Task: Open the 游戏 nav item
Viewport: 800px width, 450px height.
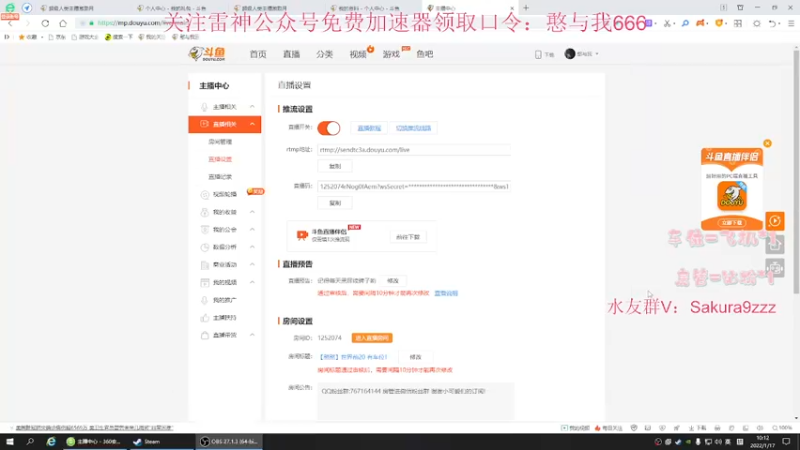Action: [391, 54]
